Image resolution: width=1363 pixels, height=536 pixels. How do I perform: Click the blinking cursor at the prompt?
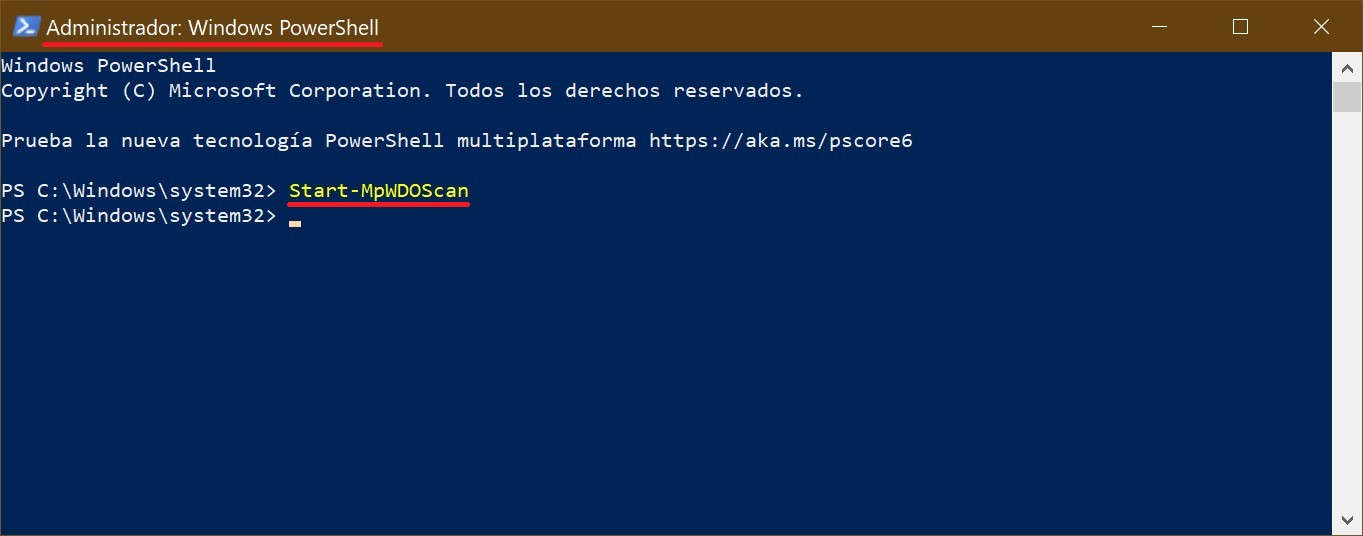(x=295, y=224)
